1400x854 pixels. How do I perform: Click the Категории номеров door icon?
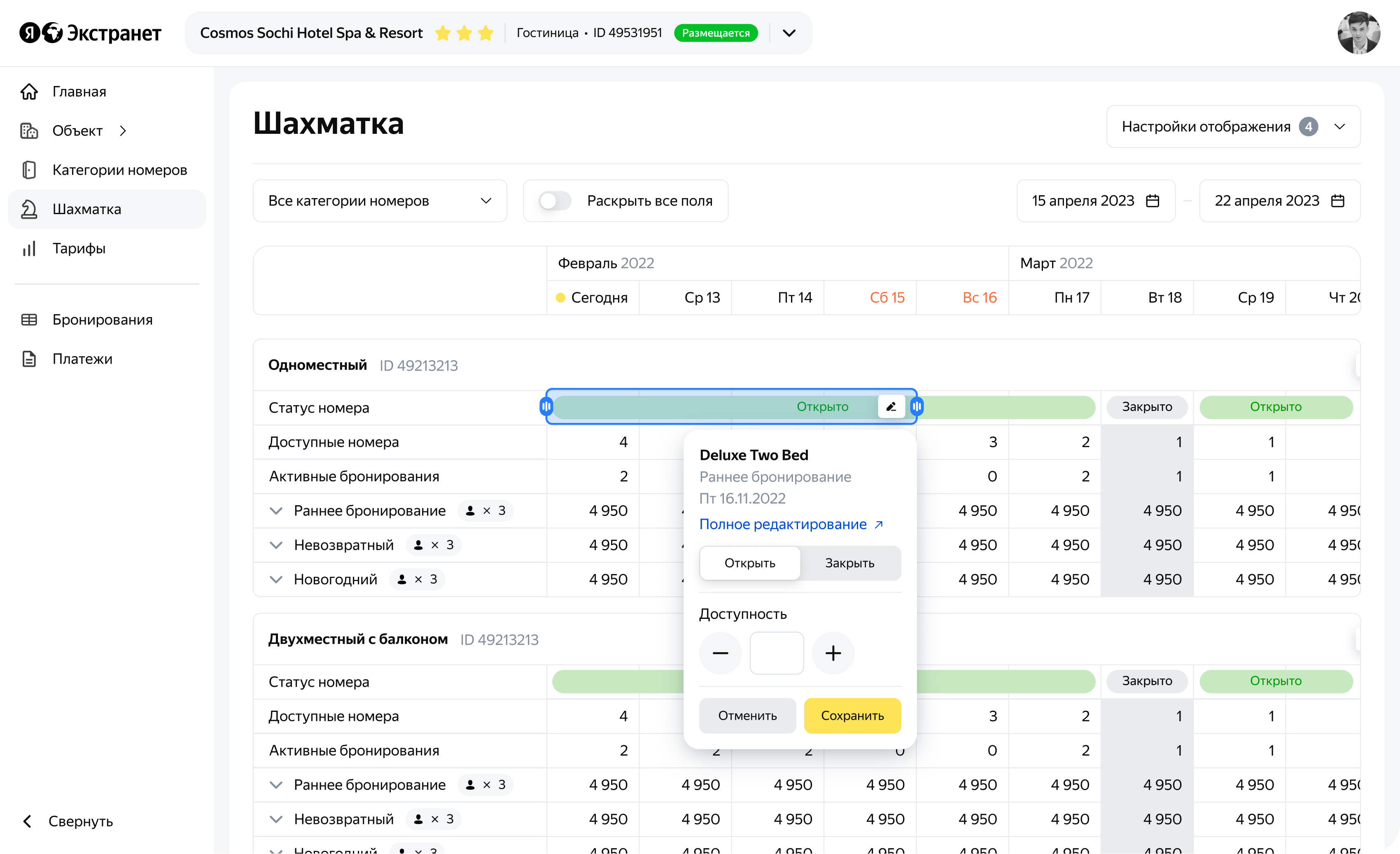click(x=29, y=170)
